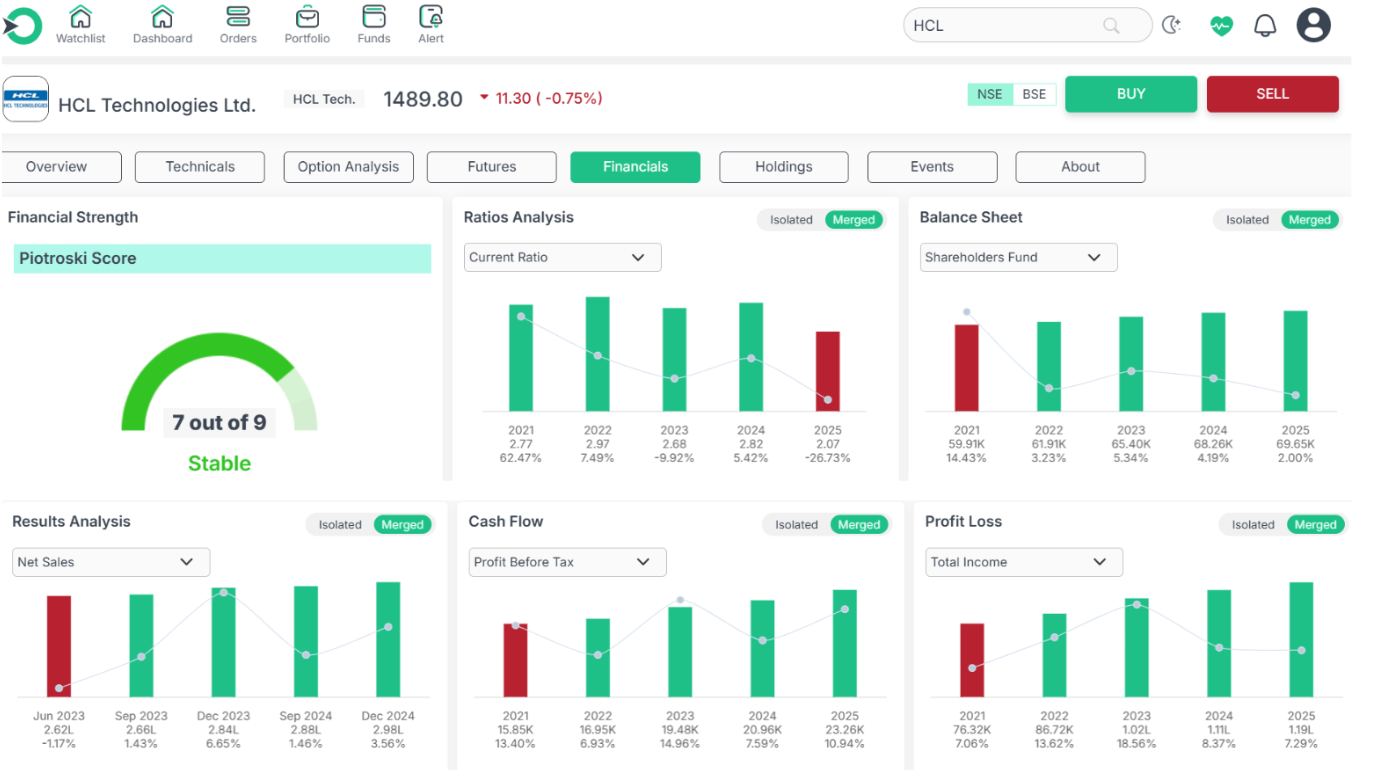Click the search magnifier icon
The width and height of the screenshot is (1385, 777).
coord(1111,26)
